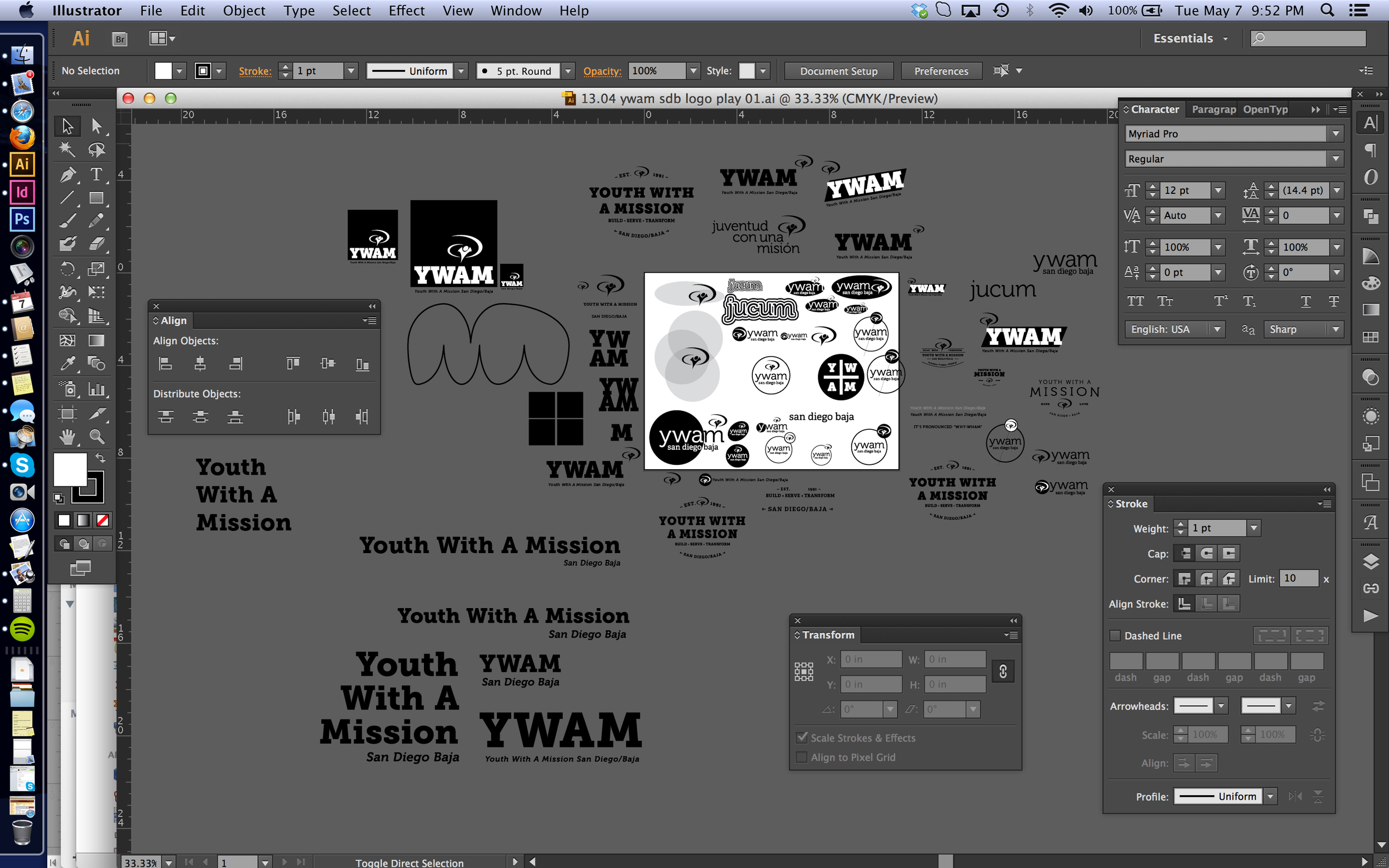Open the font size 12 pt dropdown

pyautogui.click(x=1217, y=190)
